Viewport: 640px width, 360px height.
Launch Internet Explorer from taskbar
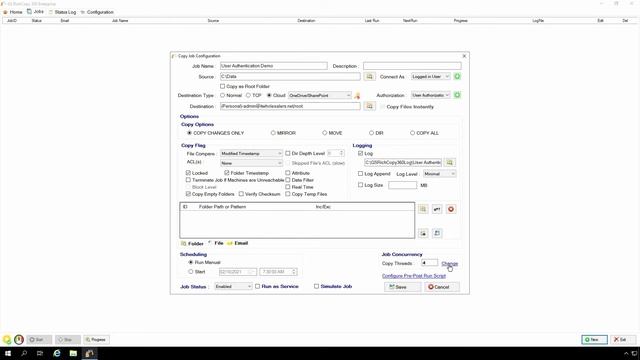pyautogui.click(x=57, y=353)
